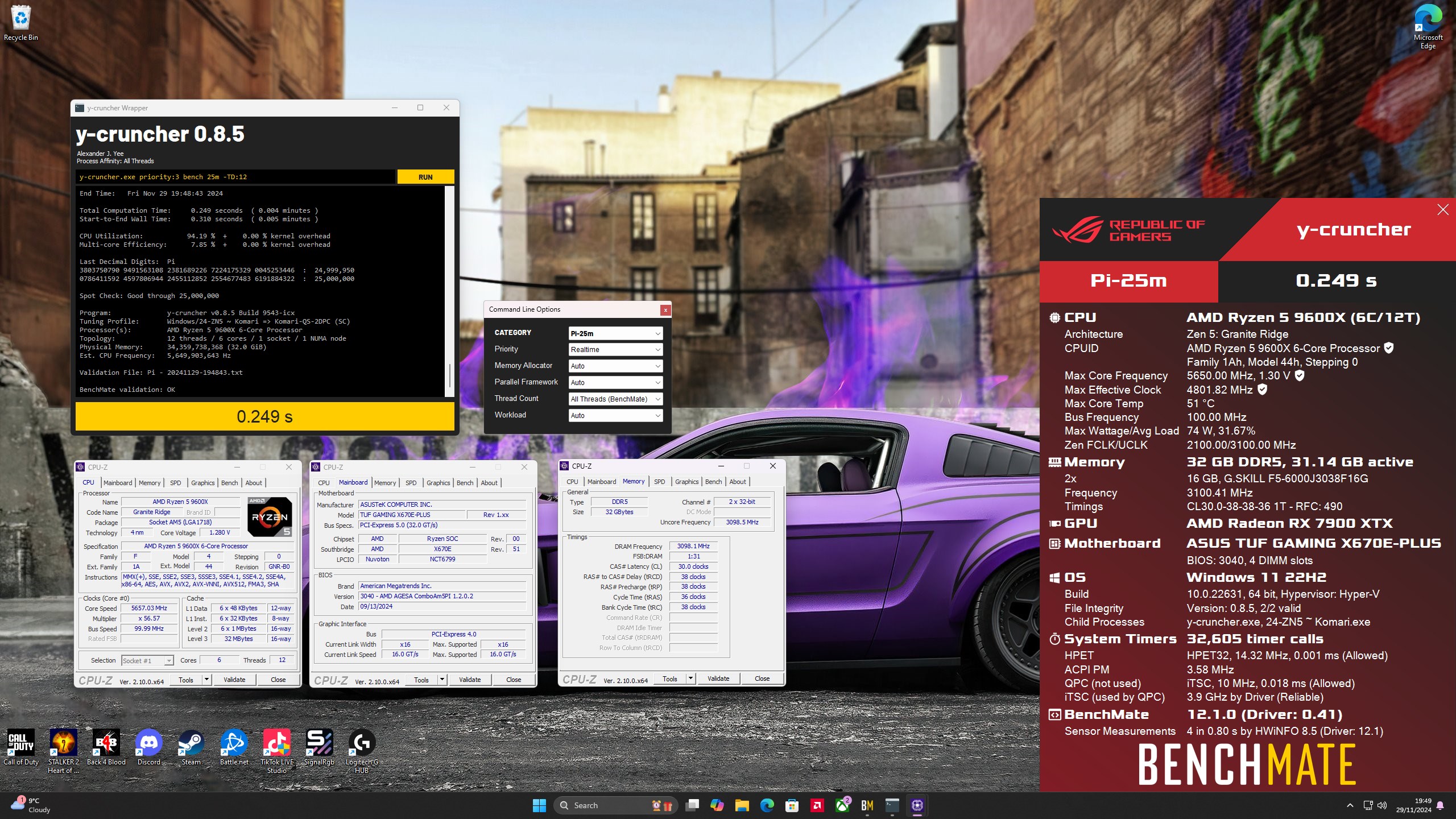This screenshot has height=819, width=1456.
Task: Open the Recycle Bin desktop icon
Action: coord(21,23)
